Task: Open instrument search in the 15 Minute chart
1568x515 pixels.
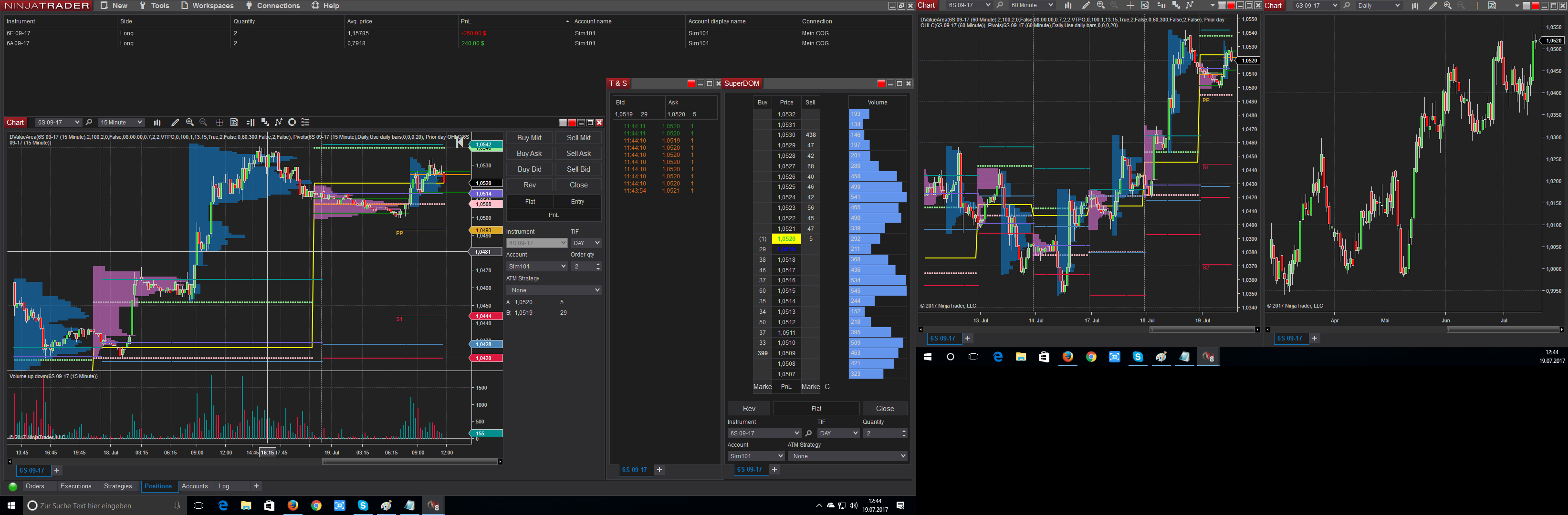Action: point(89,122)
